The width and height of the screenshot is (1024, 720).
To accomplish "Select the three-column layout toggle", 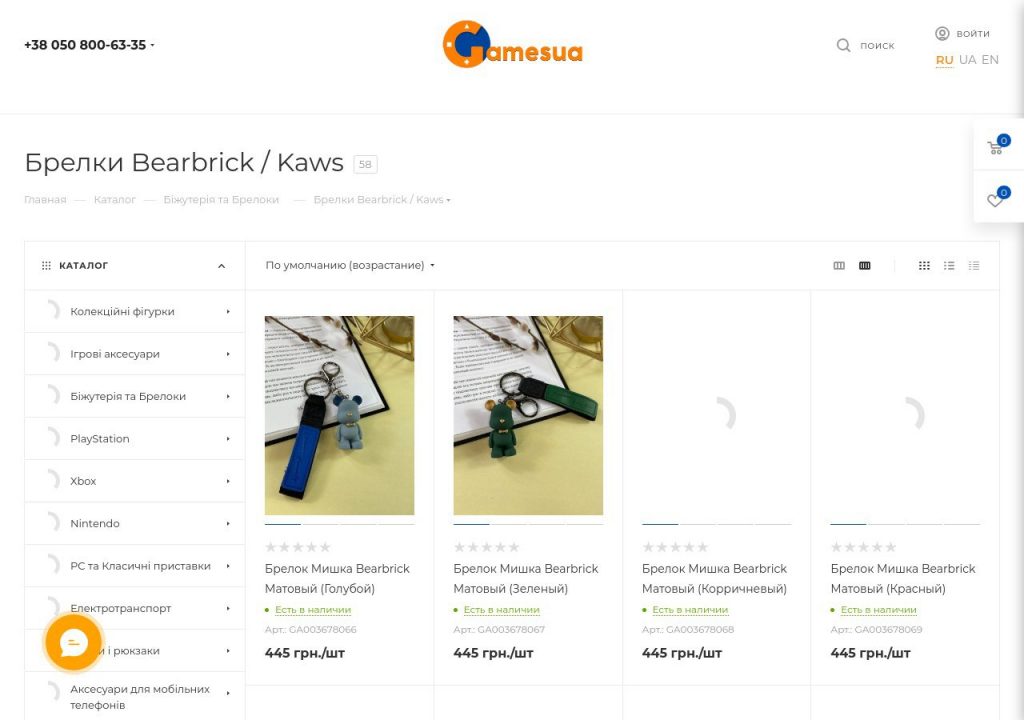I will [x=839, y=265].
